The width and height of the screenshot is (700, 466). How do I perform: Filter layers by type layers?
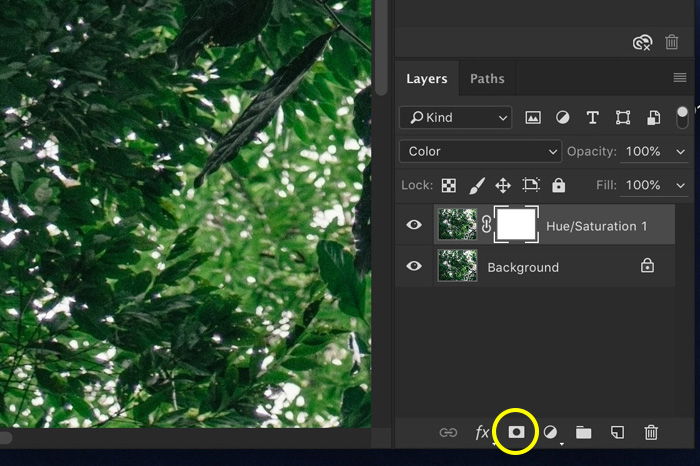[x=592, y=117]
